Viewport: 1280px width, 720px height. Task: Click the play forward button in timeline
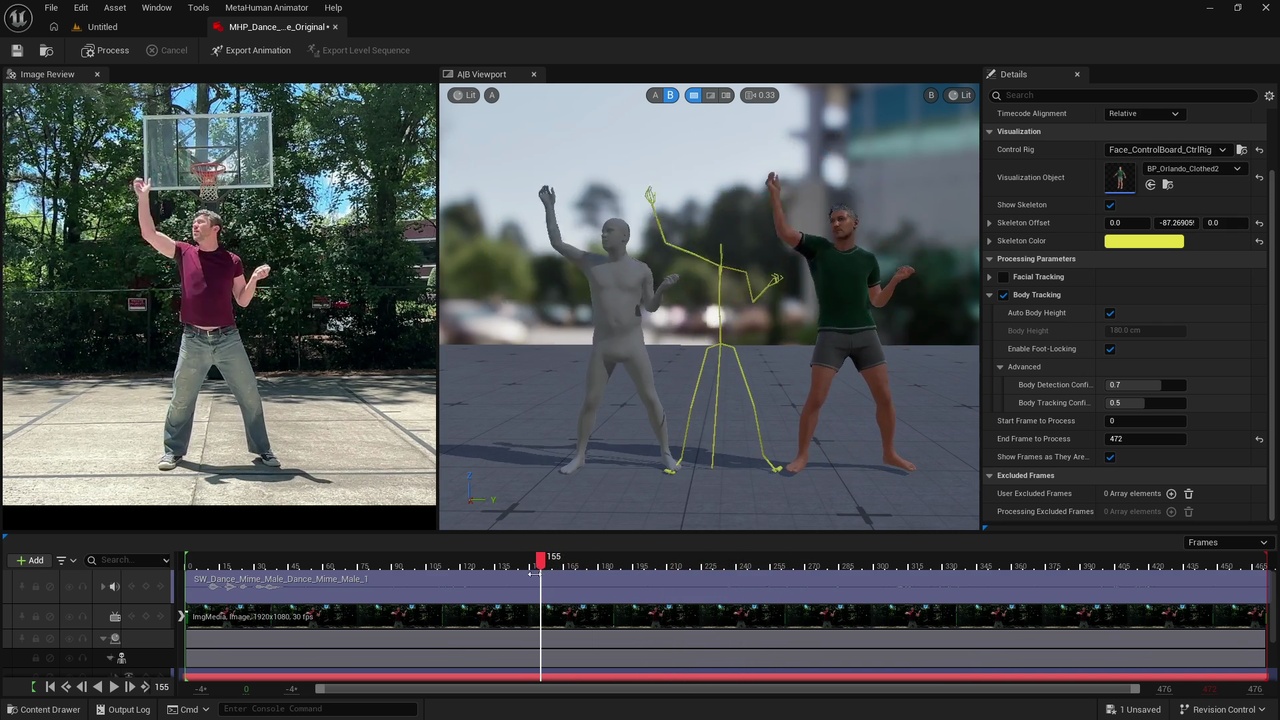pos(113,687)
